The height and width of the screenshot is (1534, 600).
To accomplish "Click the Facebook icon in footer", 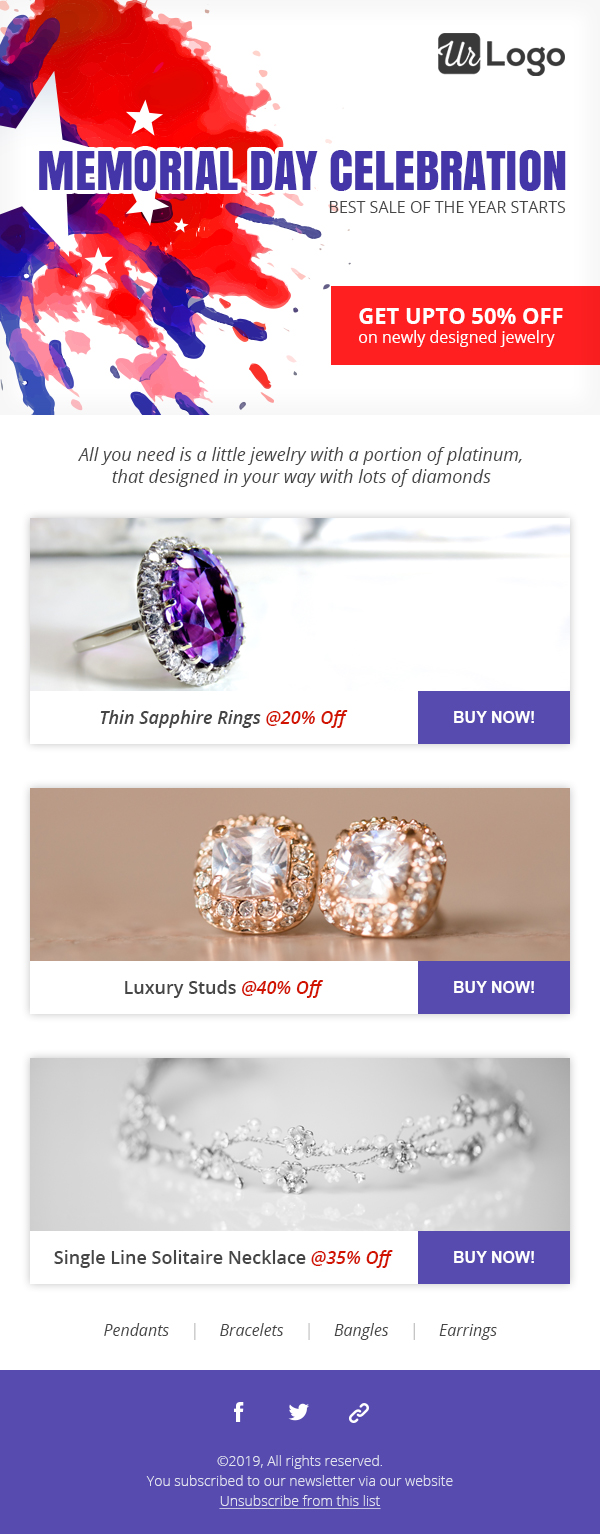I will [x=239, y=1412].
